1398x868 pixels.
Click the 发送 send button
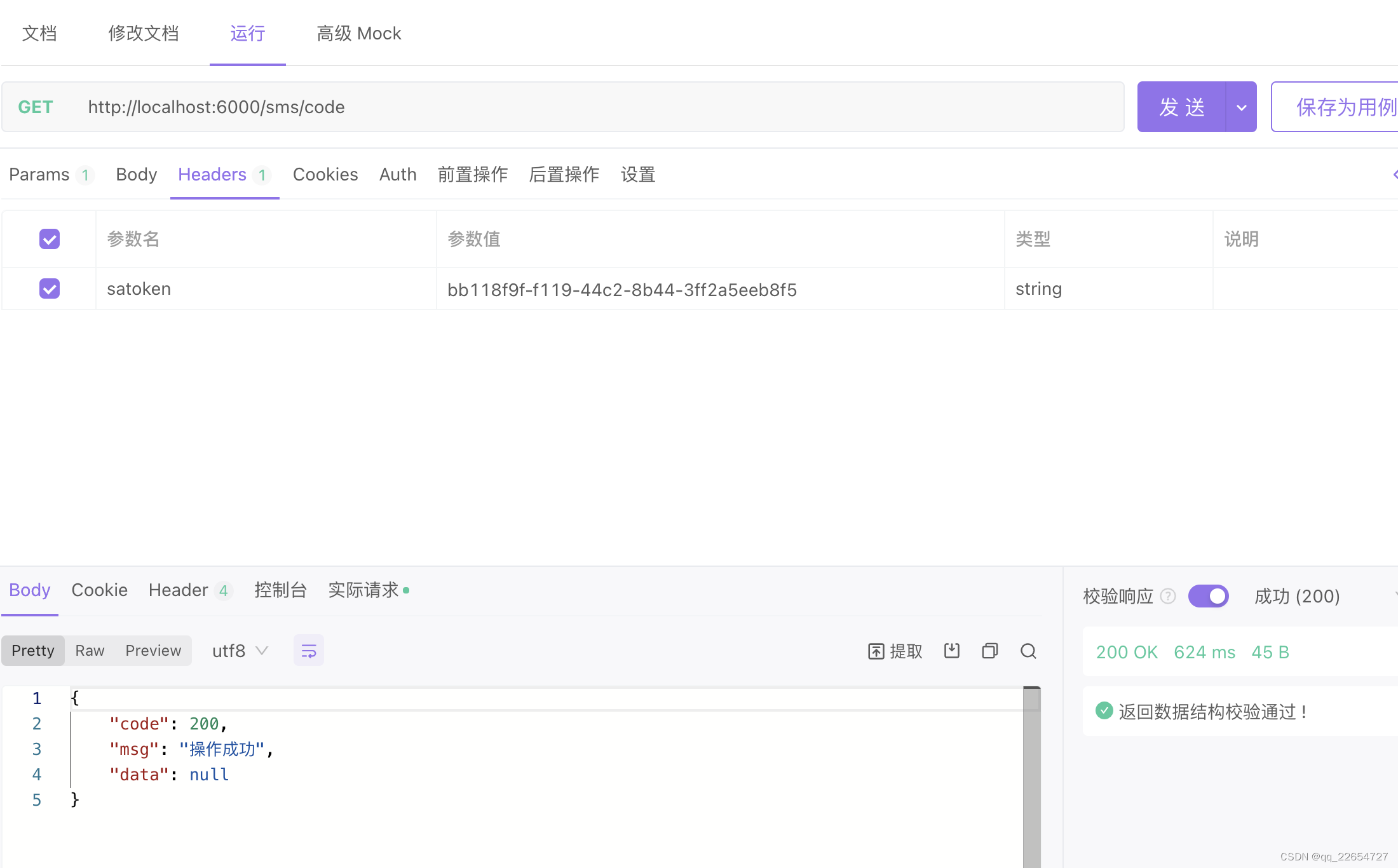[x=1183, y=107]
